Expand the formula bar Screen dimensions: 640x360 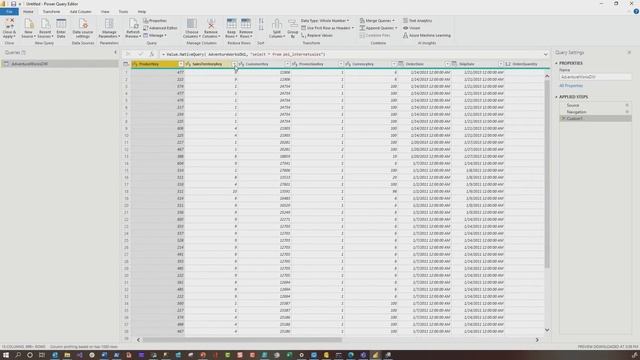(546, 54)
